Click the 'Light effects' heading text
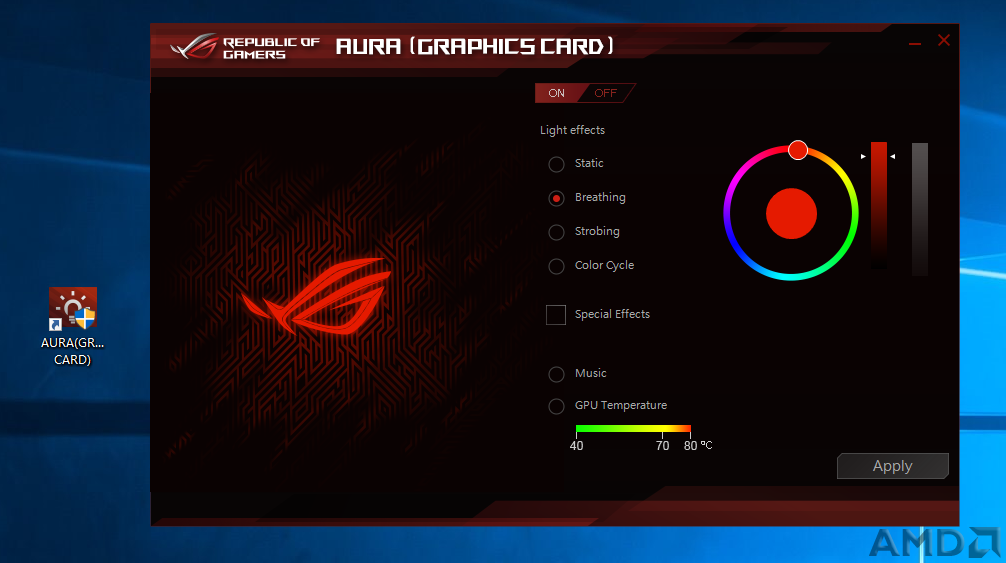 click(x=572, y=130)
